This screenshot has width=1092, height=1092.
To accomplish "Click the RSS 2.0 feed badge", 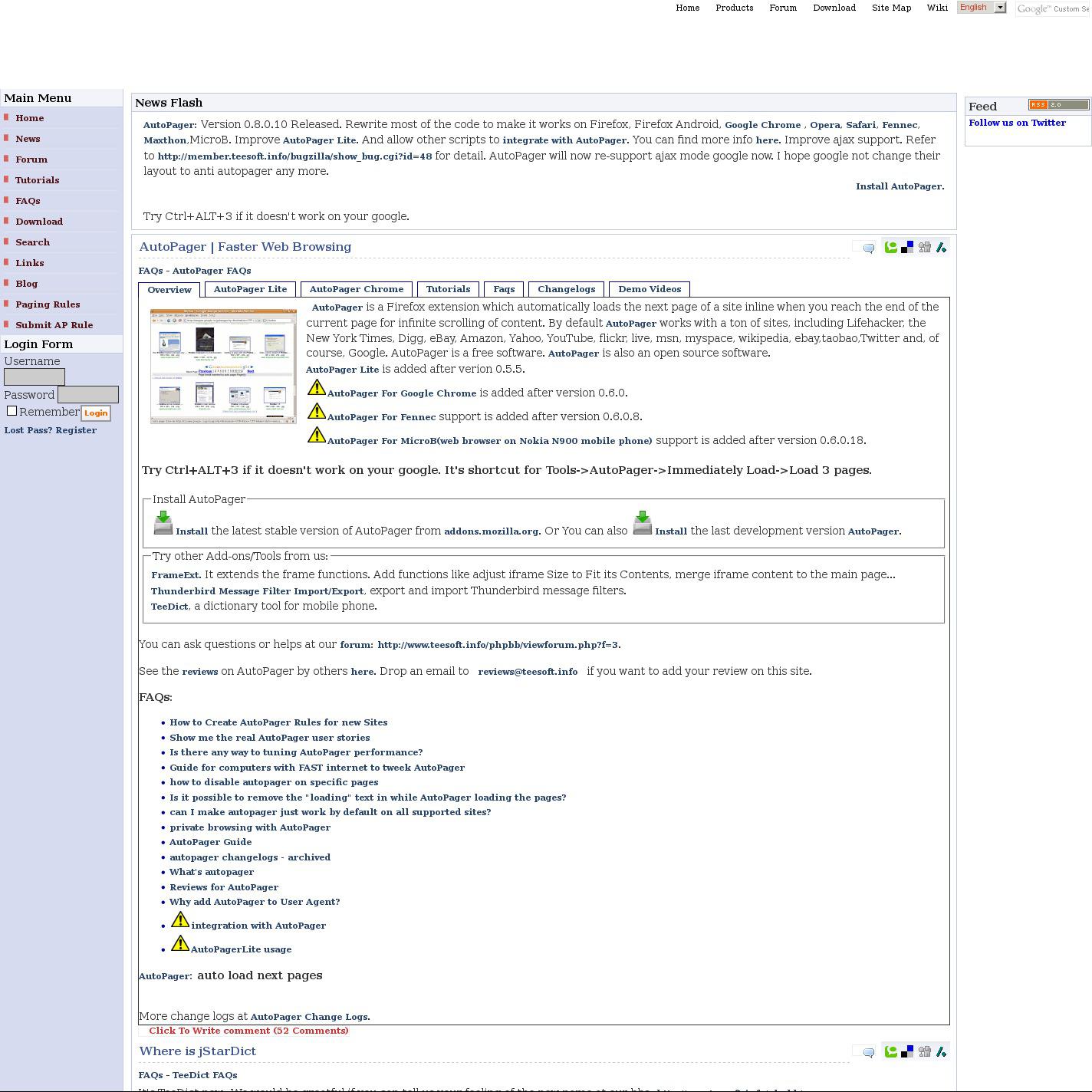I will pyautogui.click(x=1058, y=105).
